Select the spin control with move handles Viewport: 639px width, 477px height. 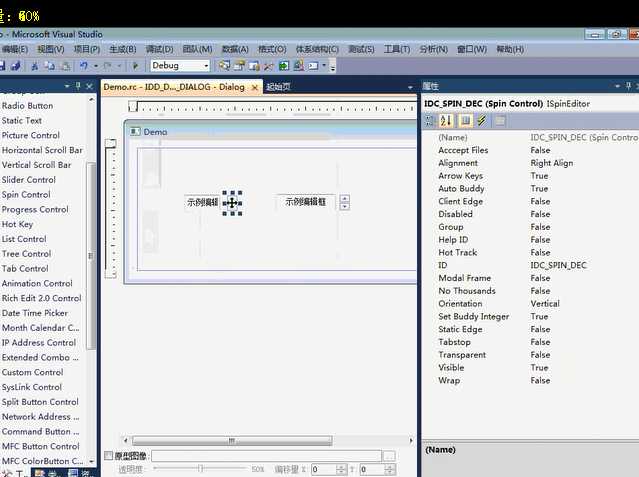232,203
